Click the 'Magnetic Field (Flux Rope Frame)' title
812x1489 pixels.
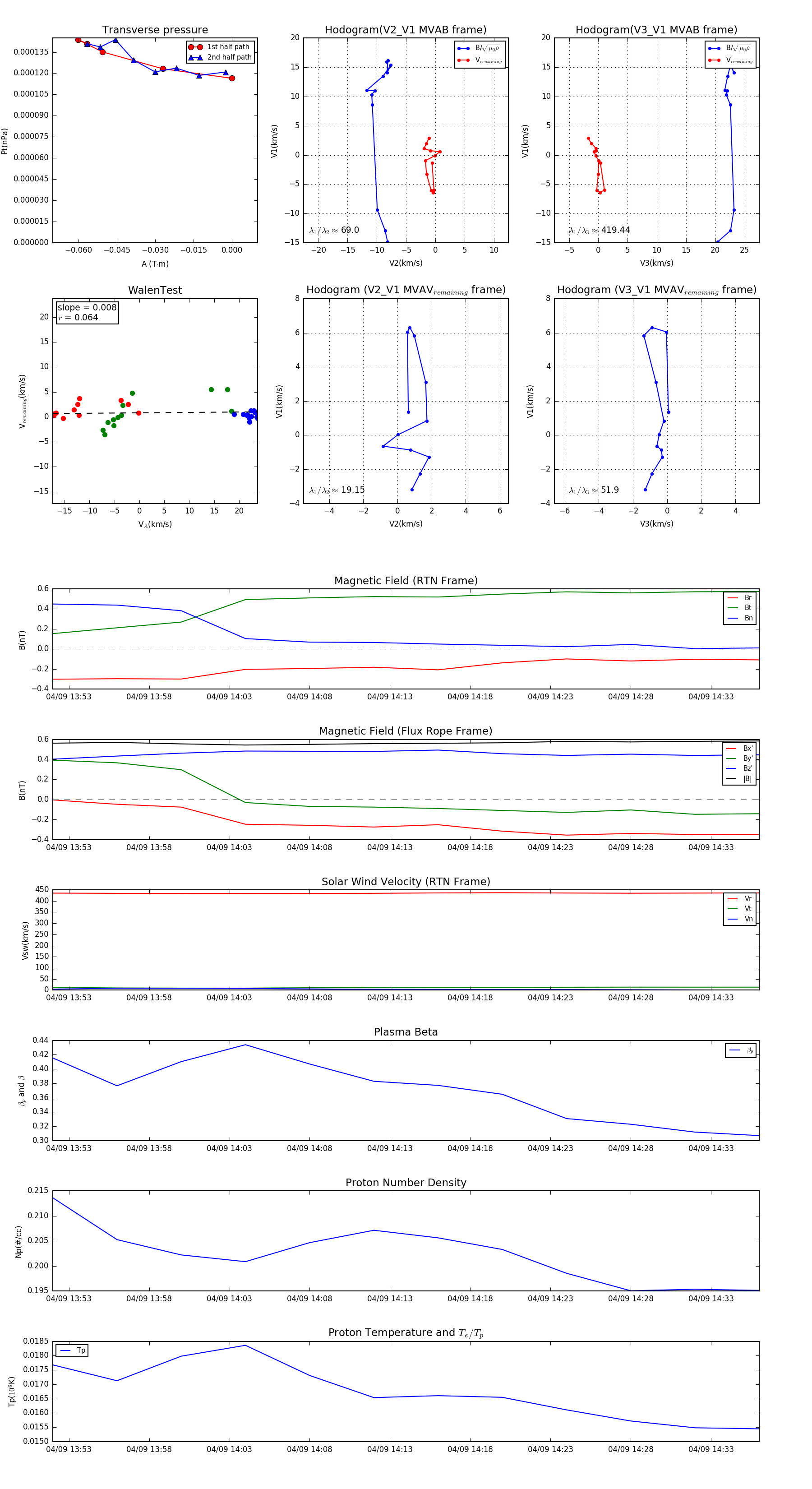pyautogui.click(x=406, y=731)
